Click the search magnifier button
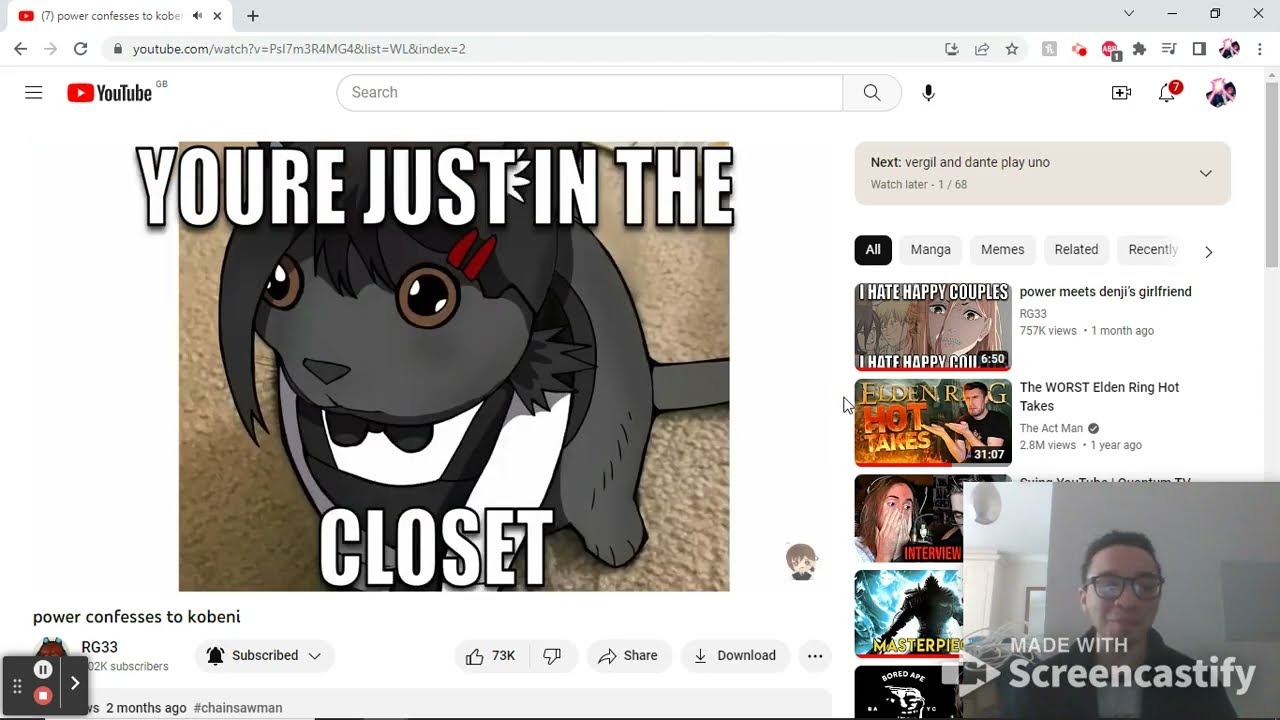This screenshot has width=1280, height=720. point(872,93)
